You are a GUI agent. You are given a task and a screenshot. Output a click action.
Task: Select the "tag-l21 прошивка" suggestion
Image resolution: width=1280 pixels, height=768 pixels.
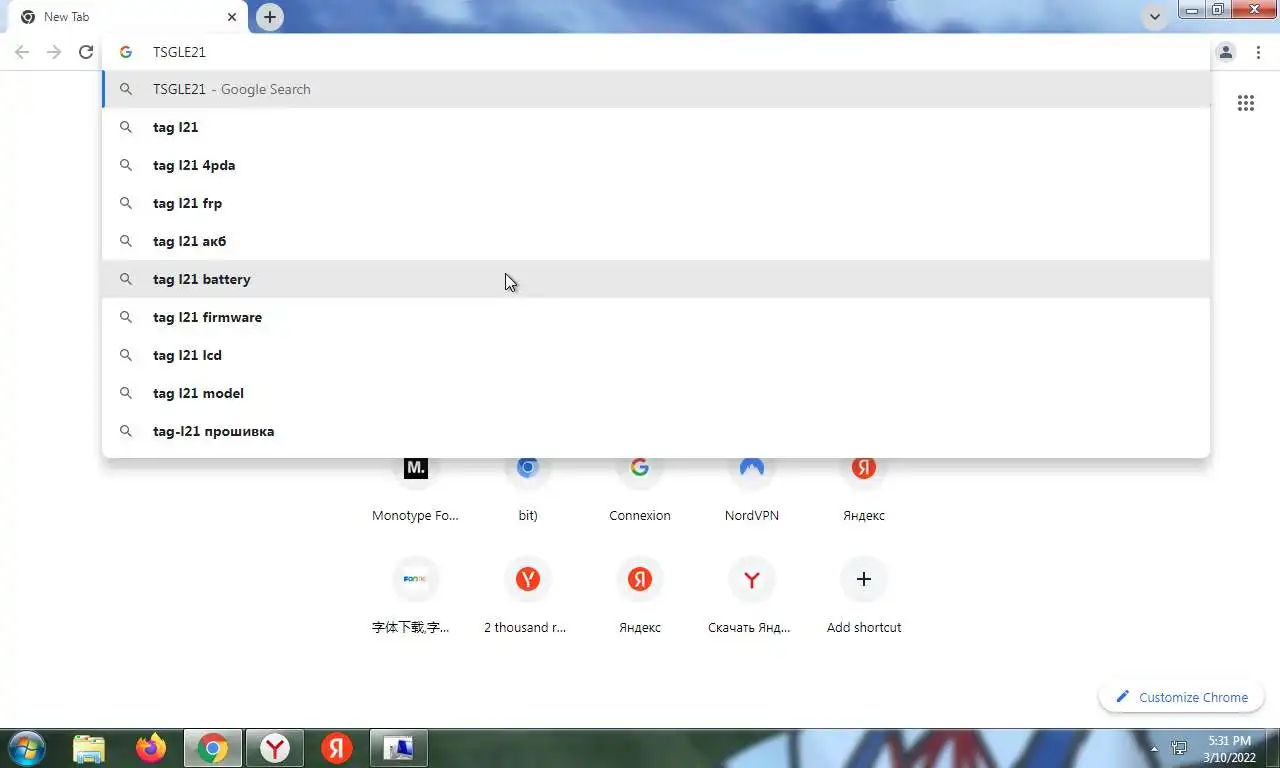click(x=656, y=431)
